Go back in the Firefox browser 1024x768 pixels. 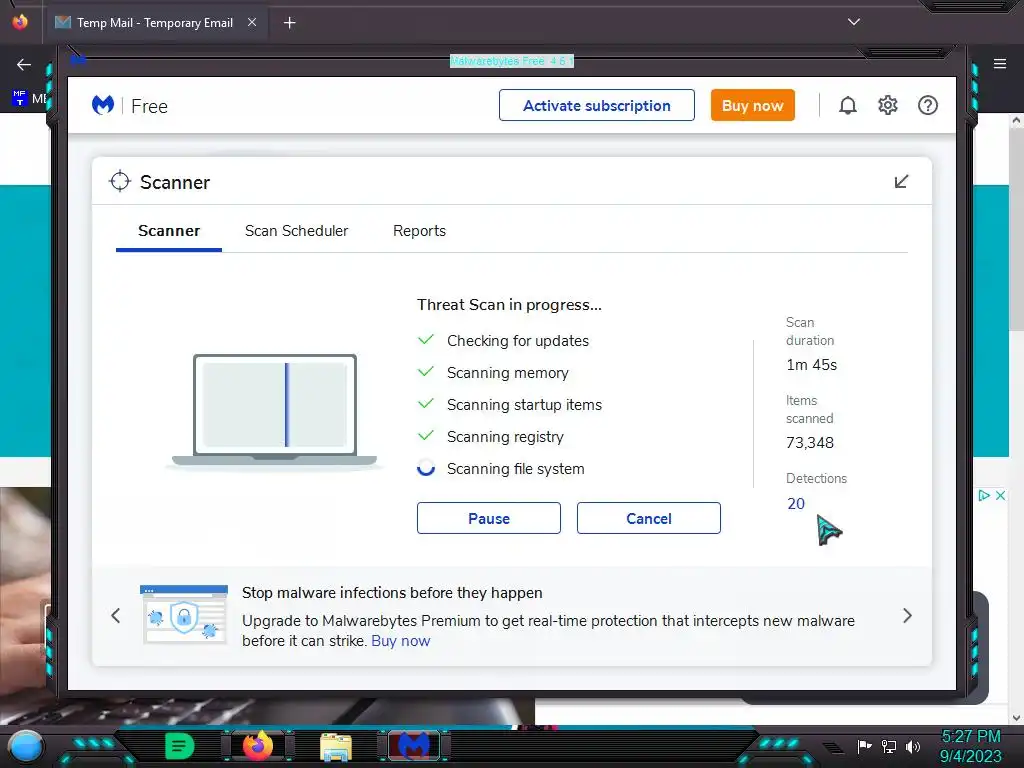click(x=24, y=65)
